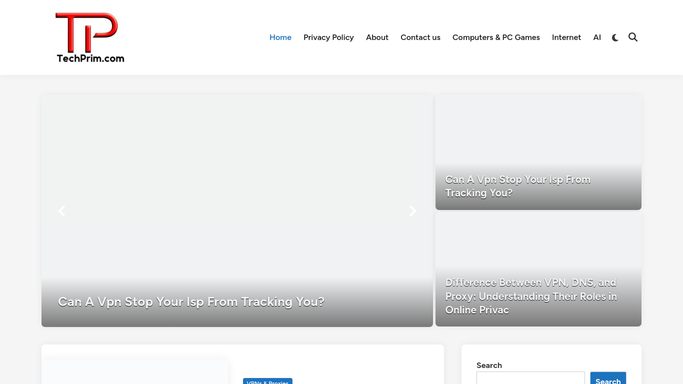Open the Internet category
This screenshot has width=683, height=384.
pos(566,37)
